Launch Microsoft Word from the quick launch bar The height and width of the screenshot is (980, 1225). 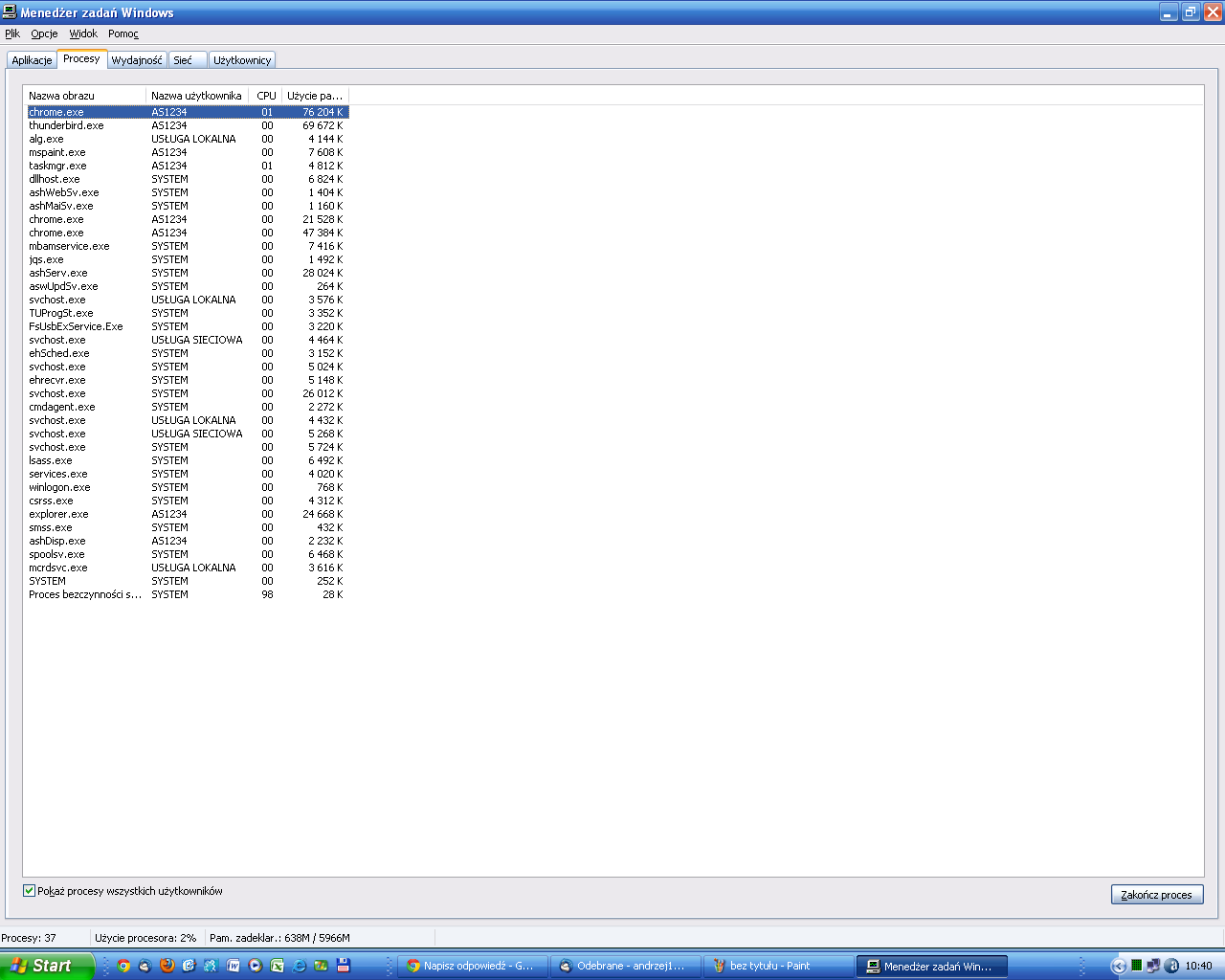pos(234,966)
